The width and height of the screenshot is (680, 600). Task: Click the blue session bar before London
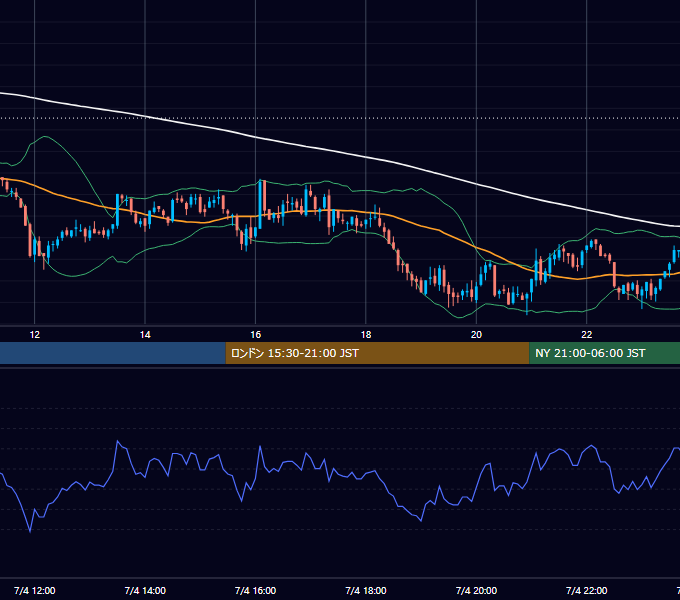[x=113, y=353]
